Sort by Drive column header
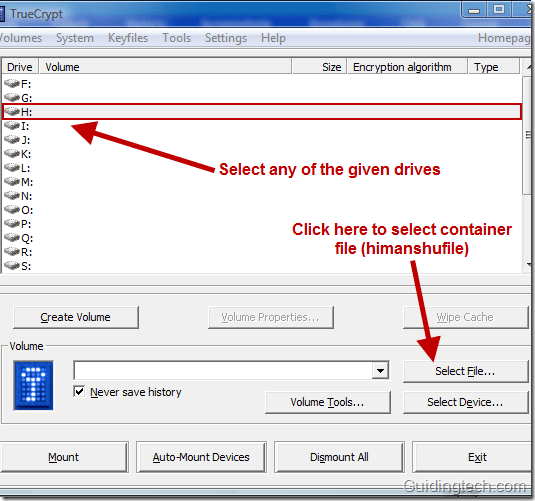Screen dimensions: 535x501 20,67
